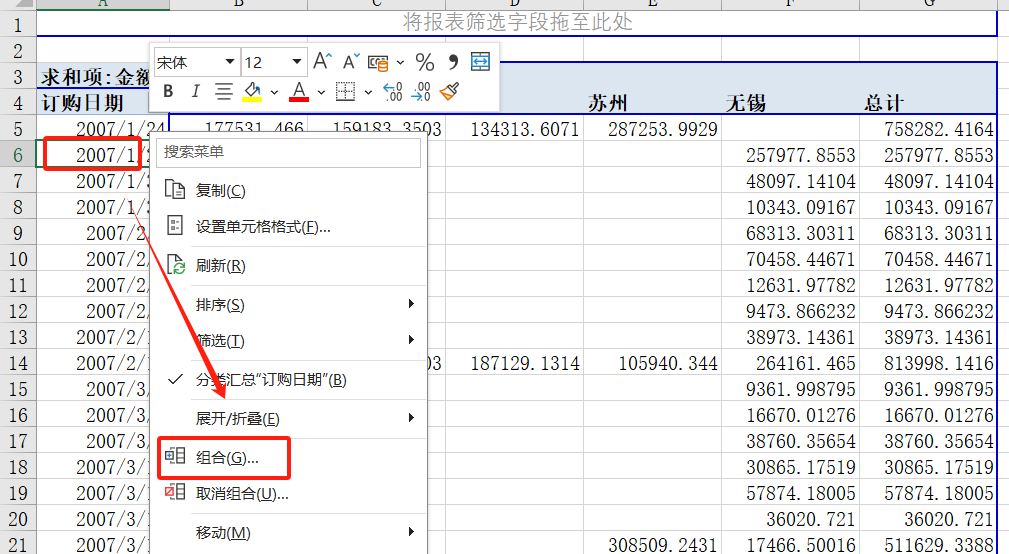Select row header 6
Viewport: 1009px width, 554px height.
(18, 155)
